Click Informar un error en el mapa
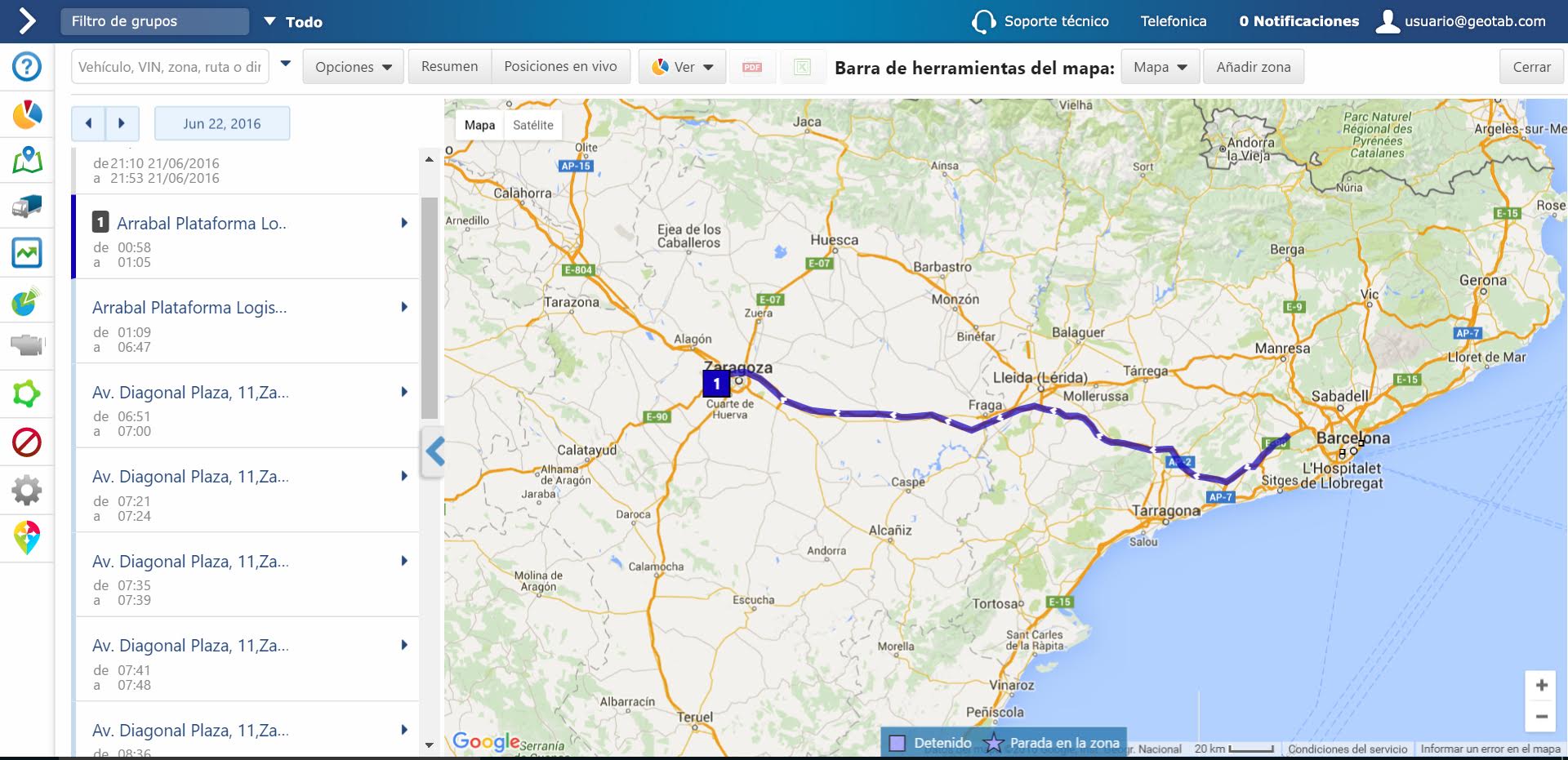This screenshot has width=1568, height=760. [1490, 749]
